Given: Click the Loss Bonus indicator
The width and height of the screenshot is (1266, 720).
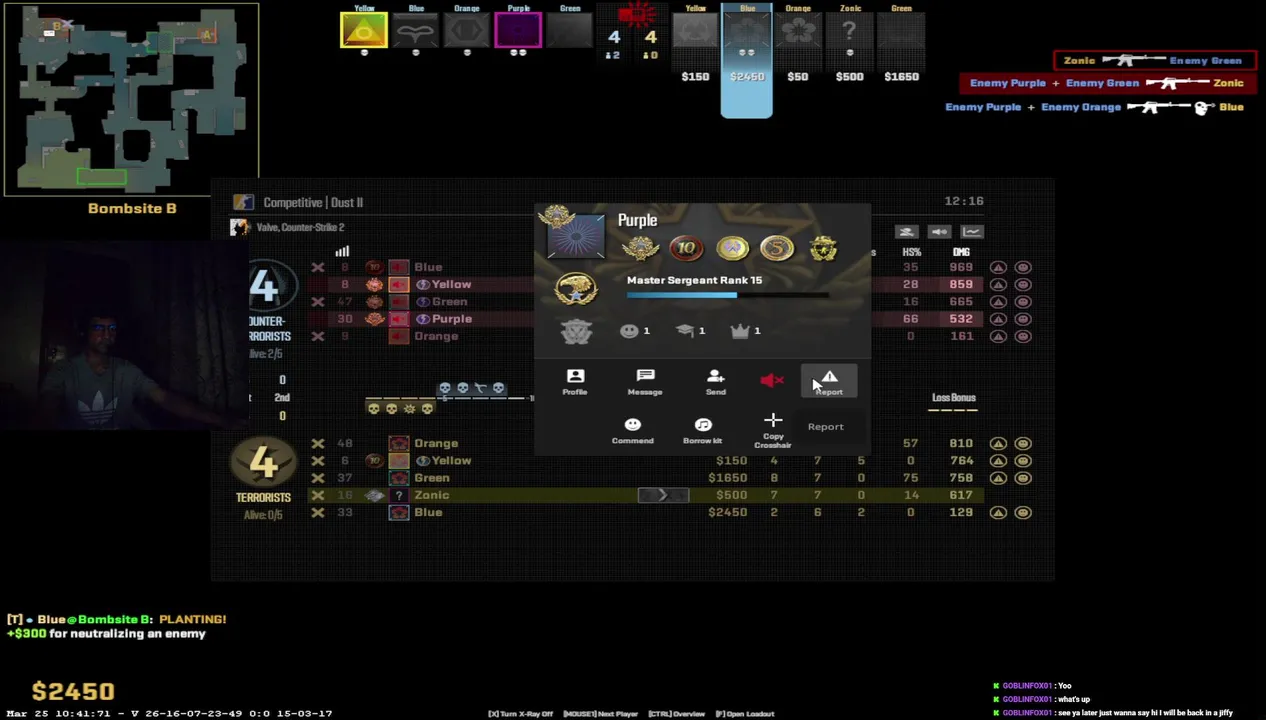Looking at the screenshot, I should pos(953,402).
